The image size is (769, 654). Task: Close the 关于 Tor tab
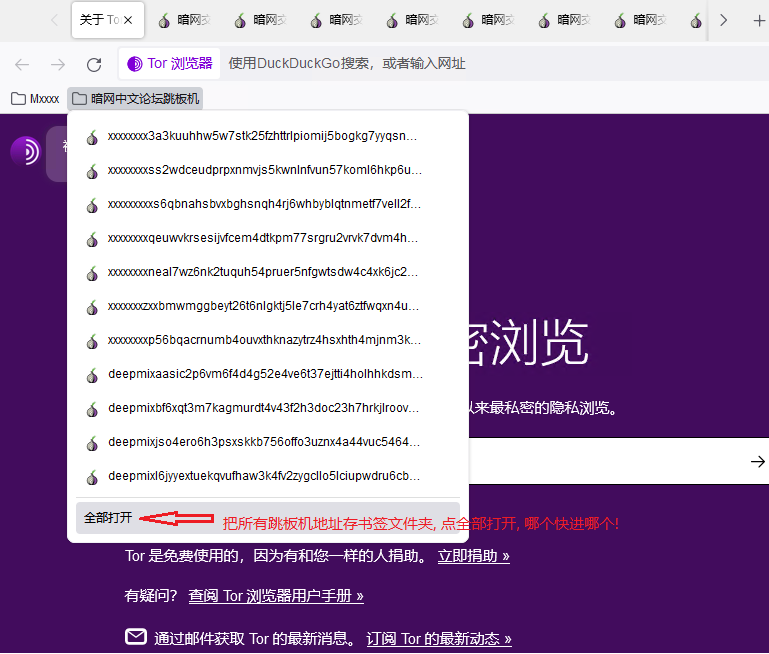(128, 20)
